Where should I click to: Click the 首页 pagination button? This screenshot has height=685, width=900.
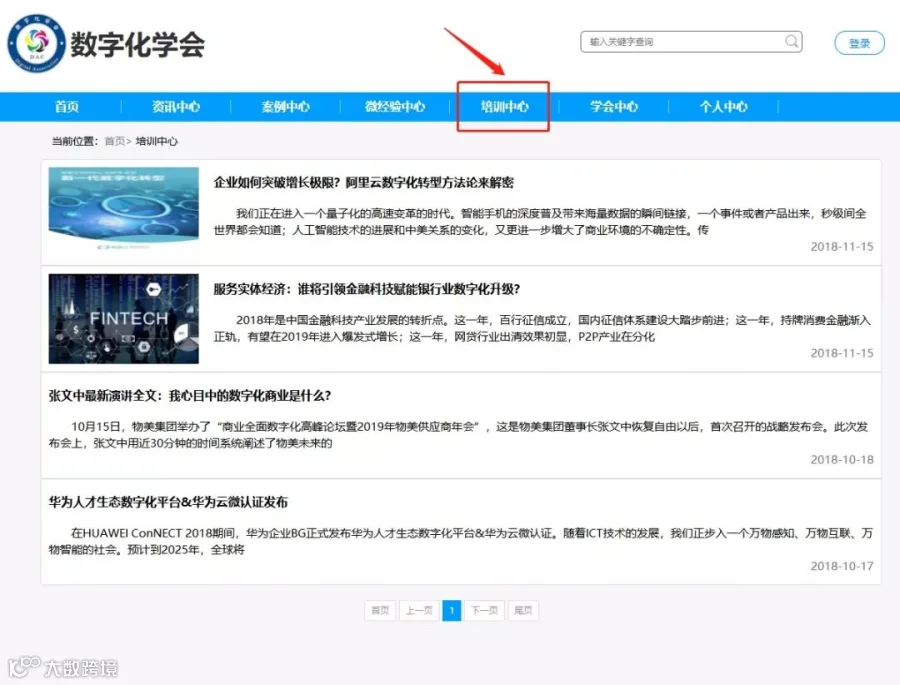(x=380, y=610)
